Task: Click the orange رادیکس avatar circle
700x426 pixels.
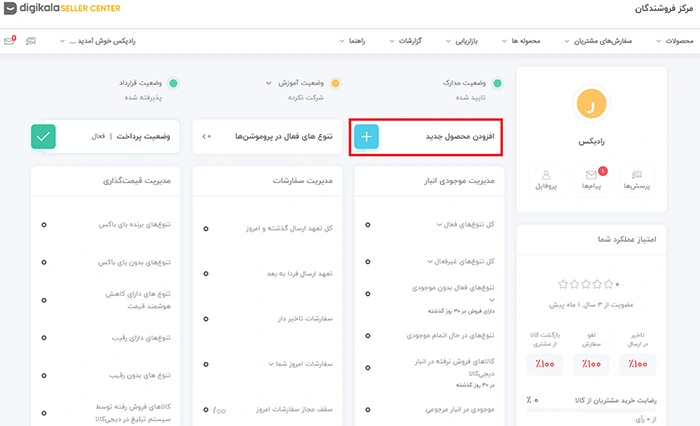Action: click(x=591, y=104)
